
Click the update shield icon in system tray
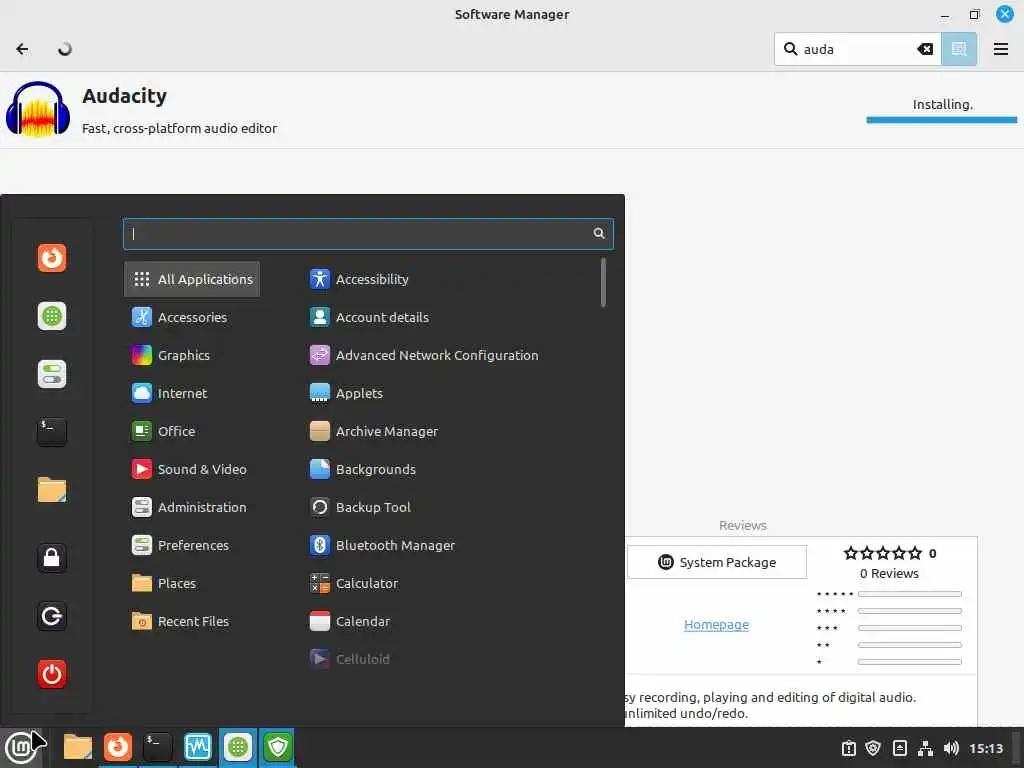pyautogui.click(x=873, y=748)
